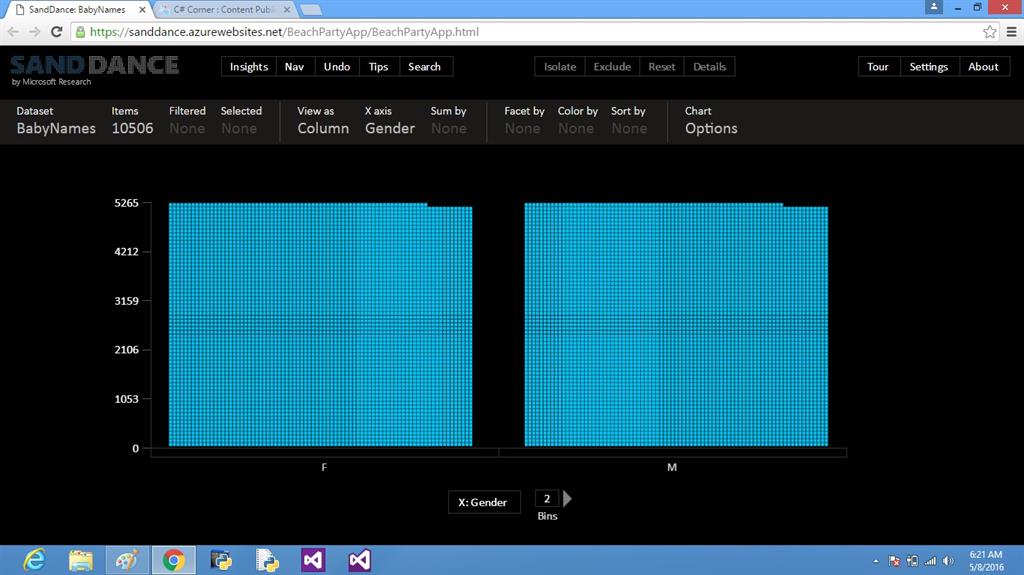Open the Tips button

coord(378,67)
